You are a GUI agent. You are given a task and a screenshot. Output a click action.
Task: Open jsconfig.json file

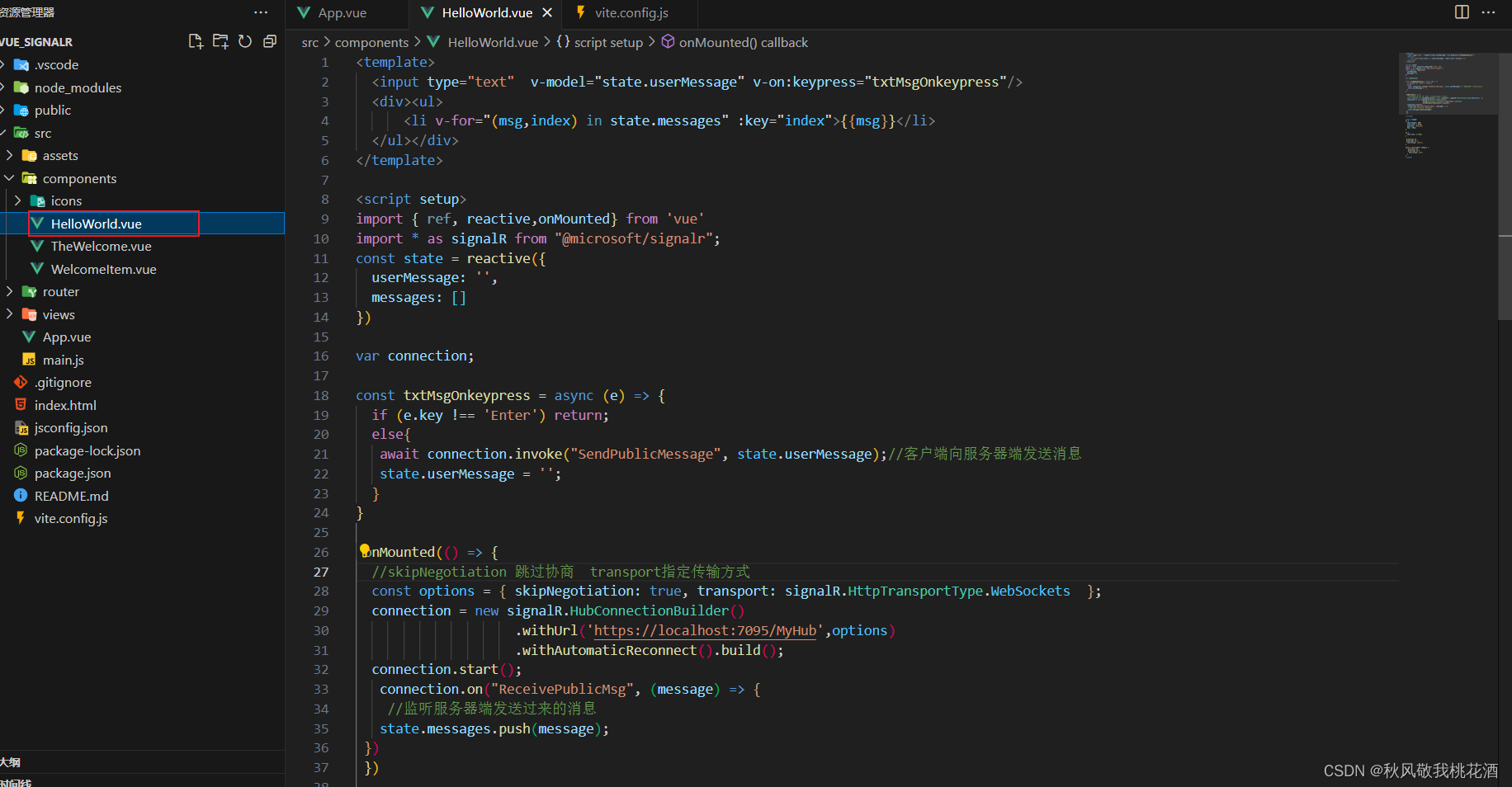(71, 427)
